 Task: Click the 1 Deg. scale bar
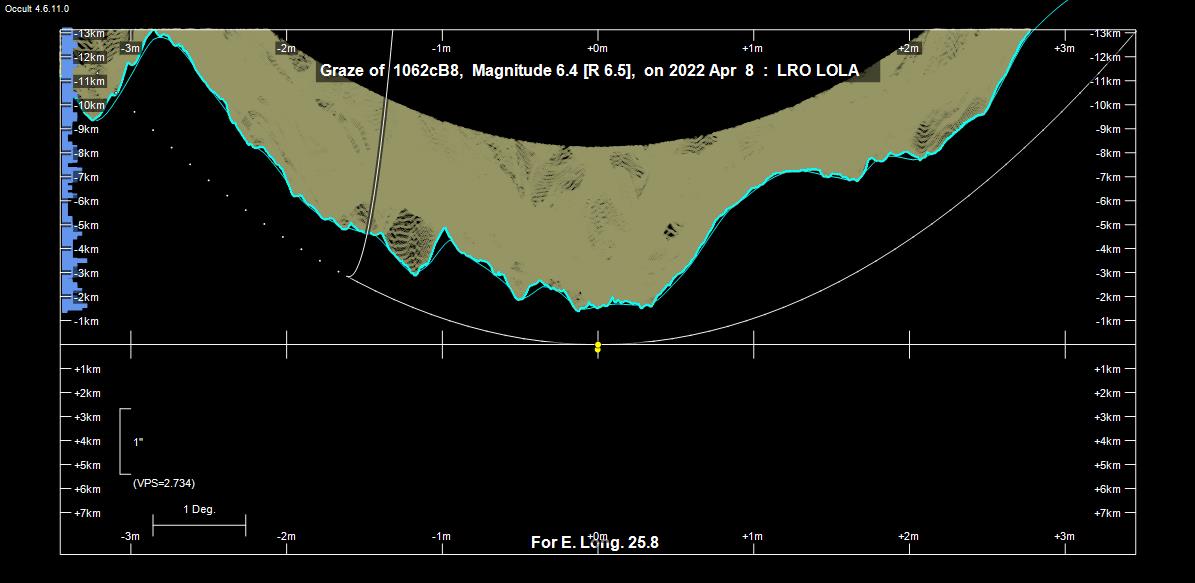[x=199, y=523]
